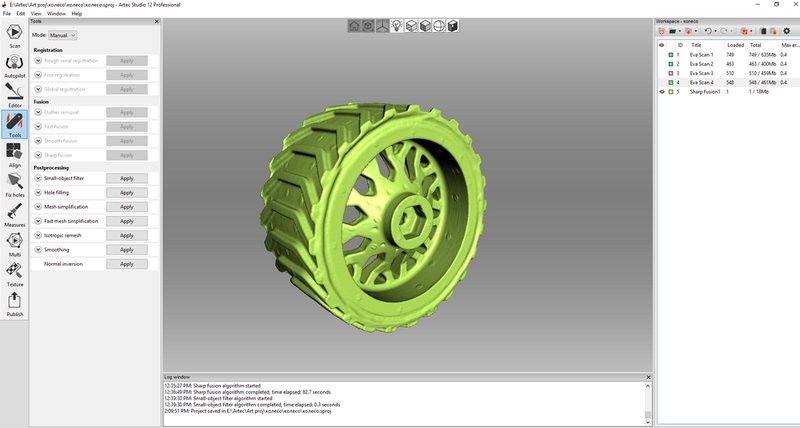Click the home view icon in viewport toolbar
This screenshot has width=800, height=428.
[354, 26]
